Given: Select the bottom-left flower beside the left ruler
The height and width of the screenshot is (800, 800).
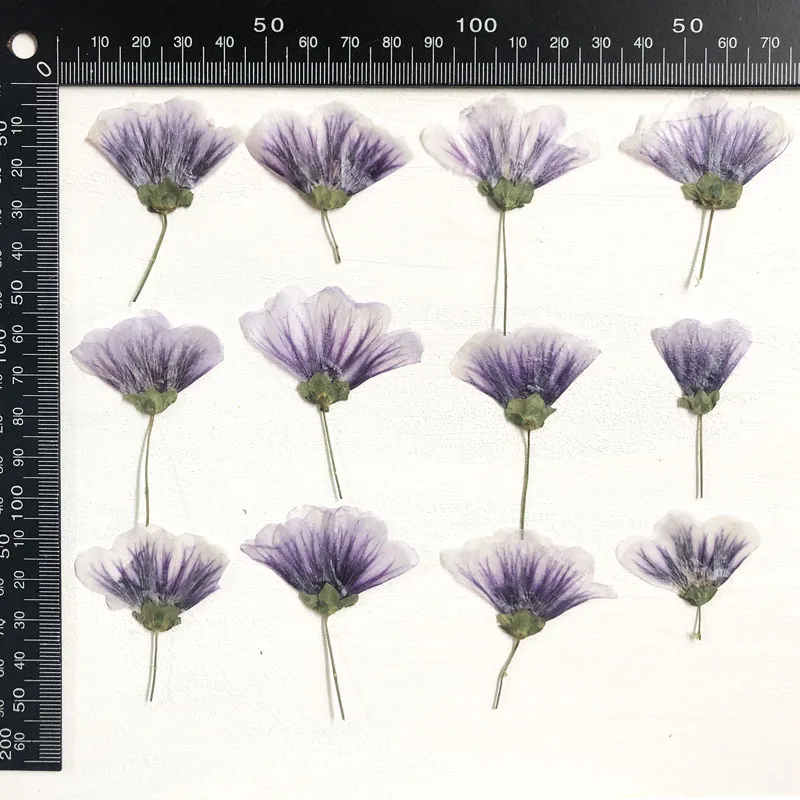Looking at the screenshot, I should 152,613.
